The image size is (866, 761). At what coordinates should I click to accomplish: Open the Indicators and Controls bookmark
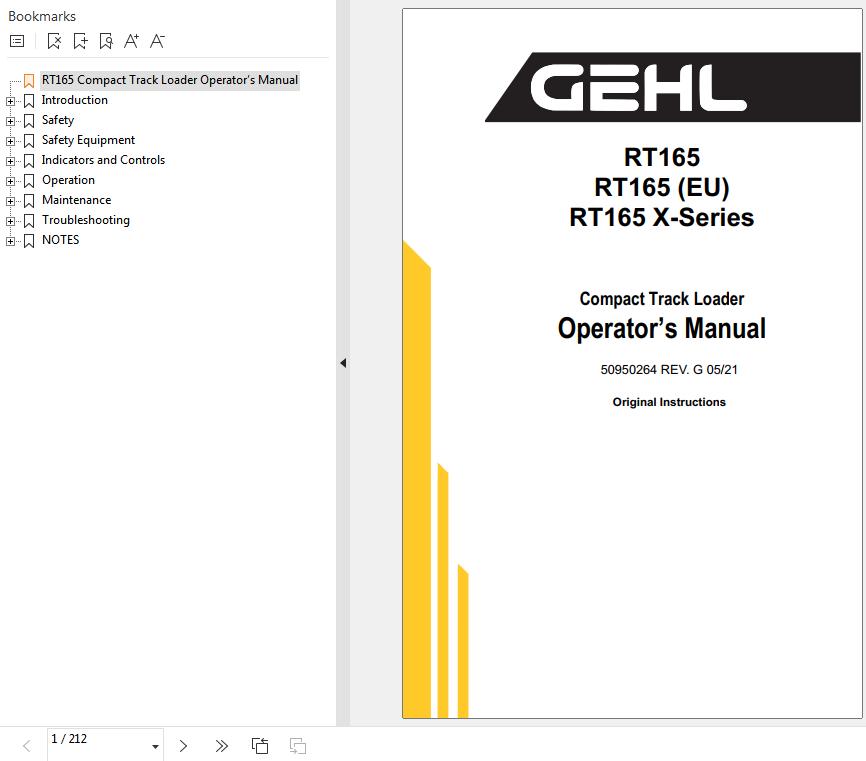(x=103, y=160)
